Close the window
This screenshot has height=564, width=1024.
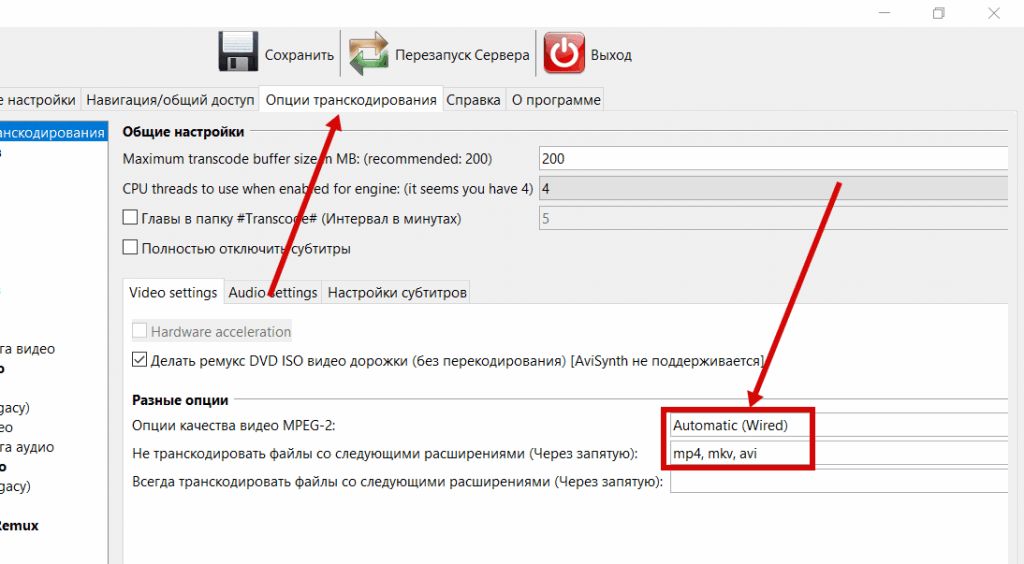(x=993, y=13)
